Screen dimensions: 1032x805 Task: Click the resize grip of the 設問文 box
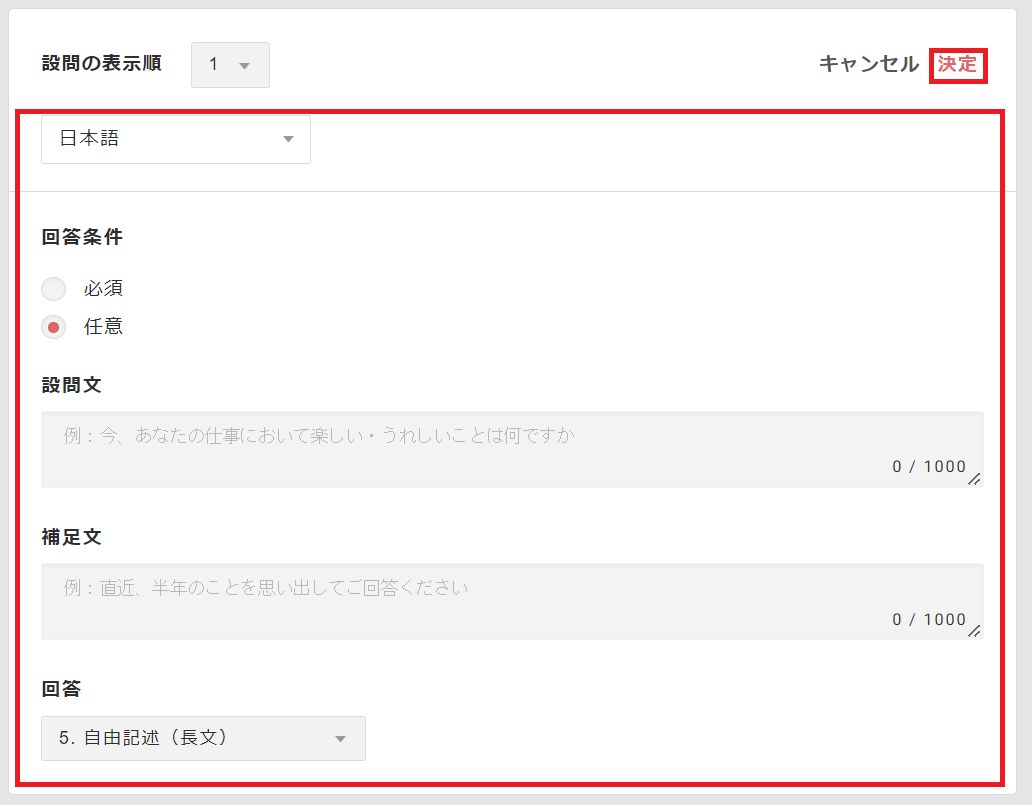point(974,480)
